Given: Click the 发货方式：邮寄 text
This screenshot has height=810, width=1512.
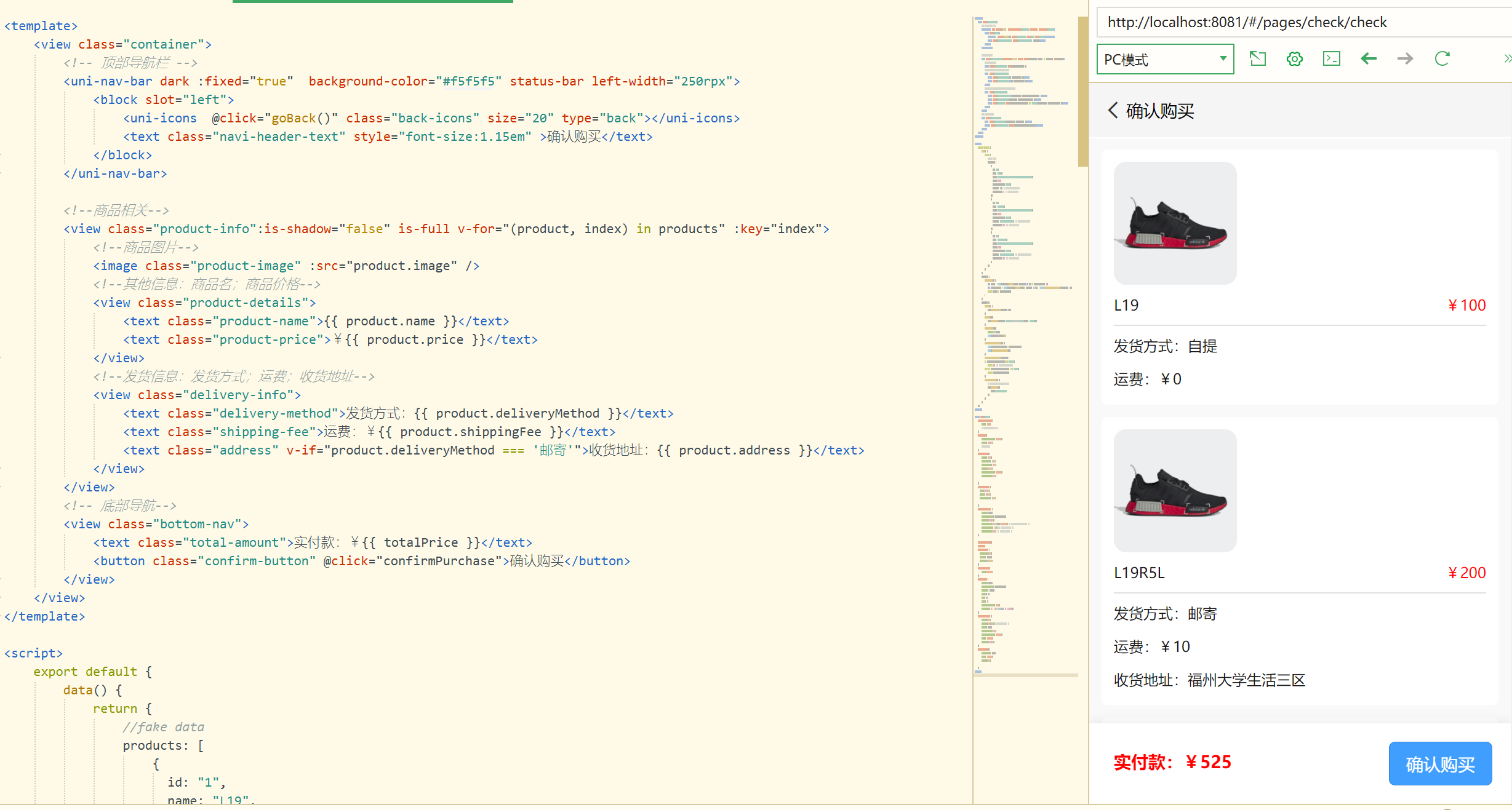Looking at the screenshot, I should click(x=1166, y=614).
